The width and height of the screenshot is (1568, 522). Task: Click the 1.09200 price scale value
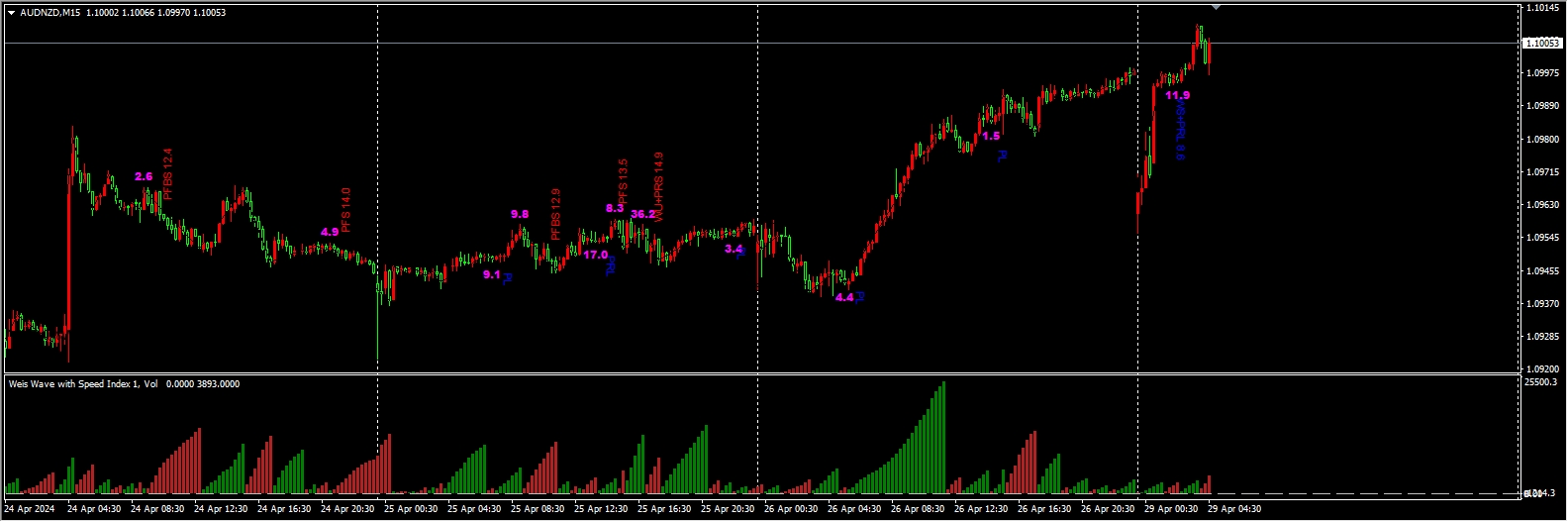(x=1543, y=369)
